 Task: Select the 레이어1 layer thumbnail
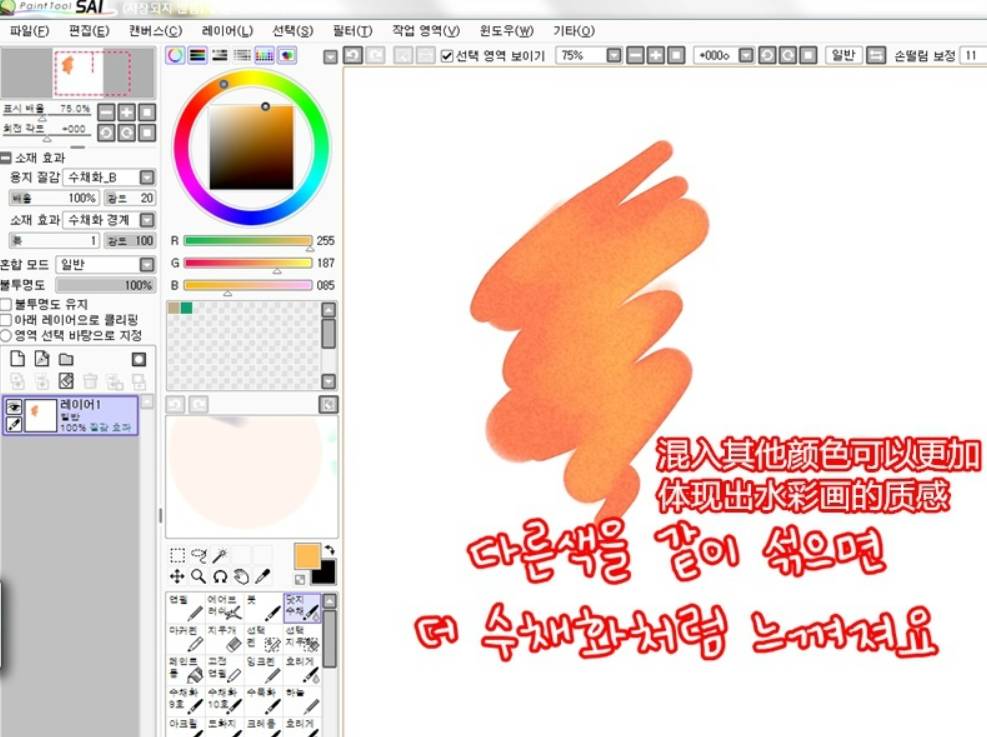point(42,415)
